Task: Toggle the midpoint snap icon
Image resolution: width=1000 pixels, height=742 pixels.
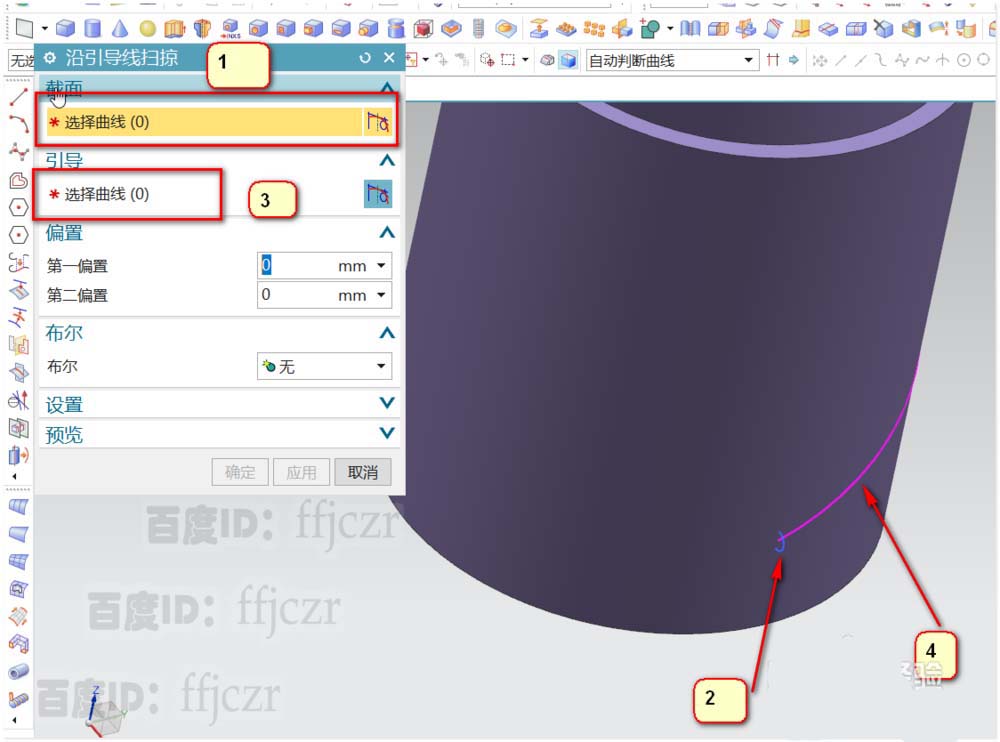Action: [x=860, y=61]
